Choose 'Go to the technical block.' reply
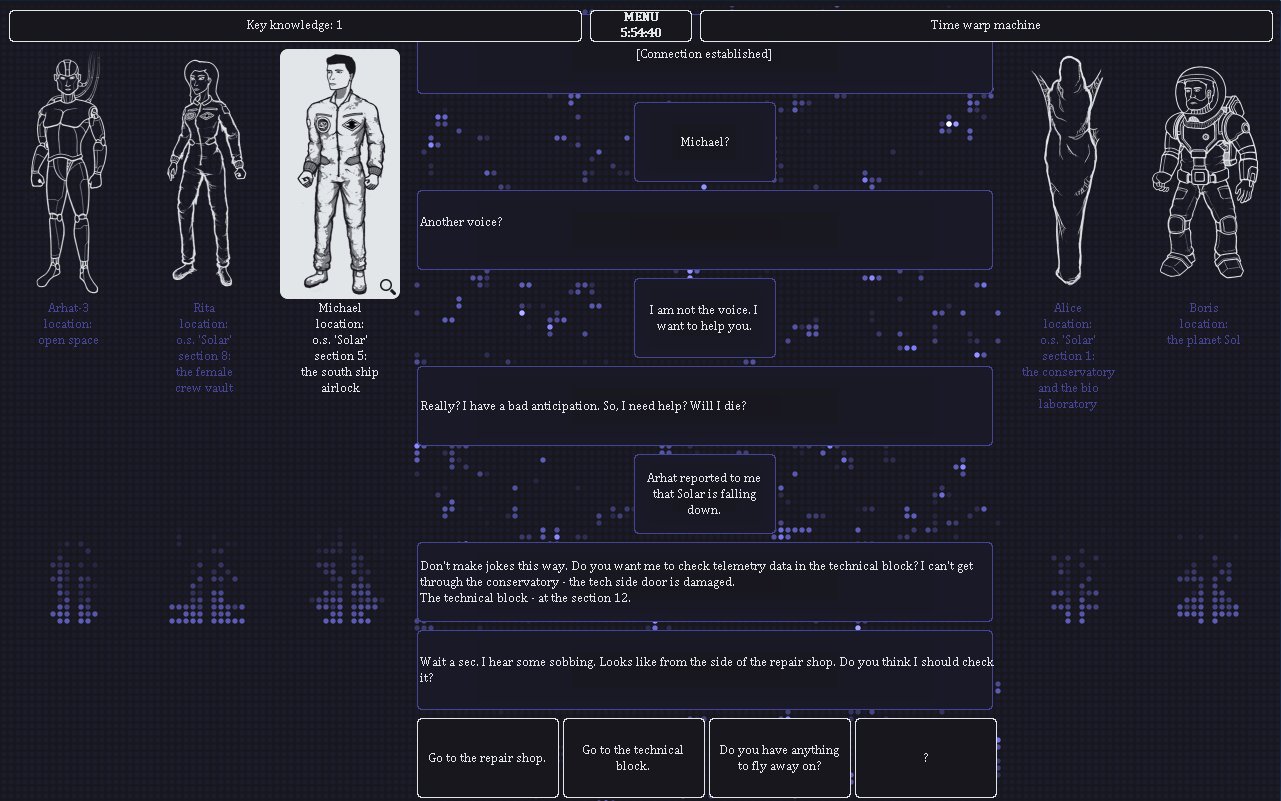Viewport: 1281px width, 801px height. (633, 758)
